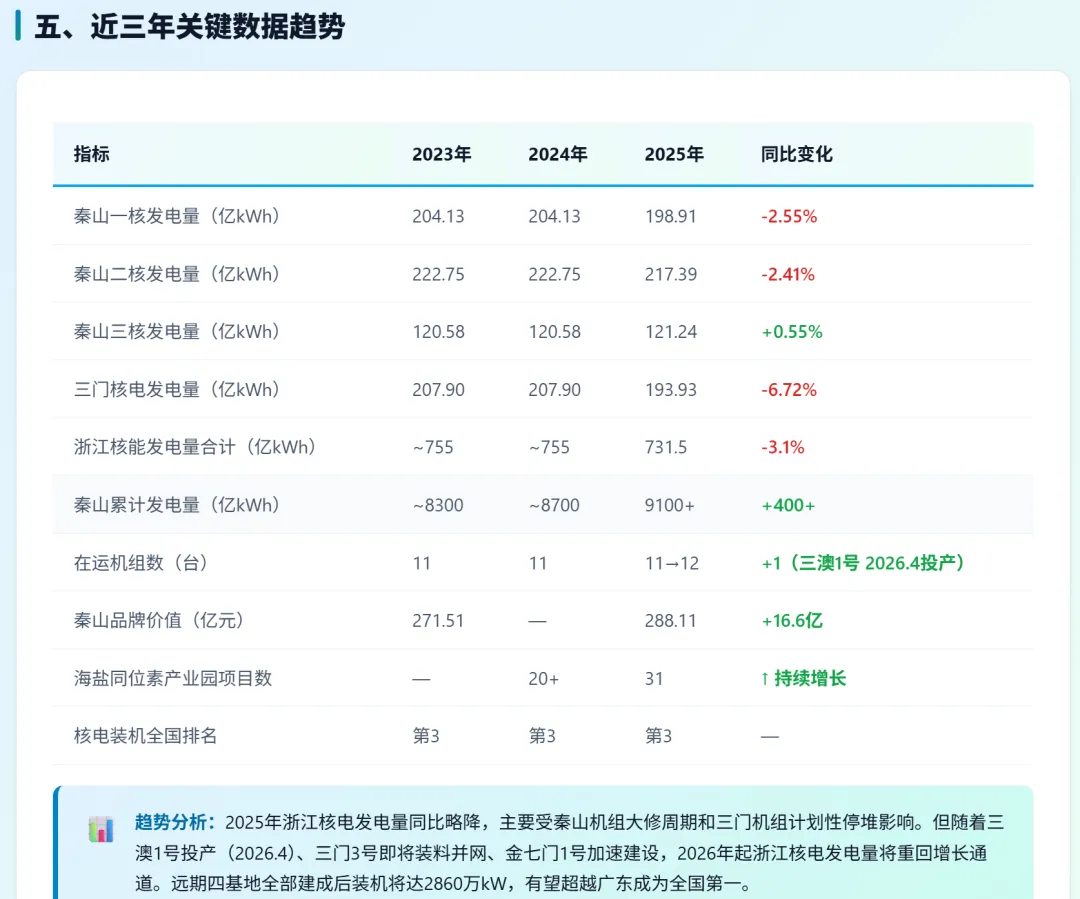This screenshot has height=899, width=1080.
Task: Select row label 秦山品牌价值（亿元）
Action: tap(159, 621)
